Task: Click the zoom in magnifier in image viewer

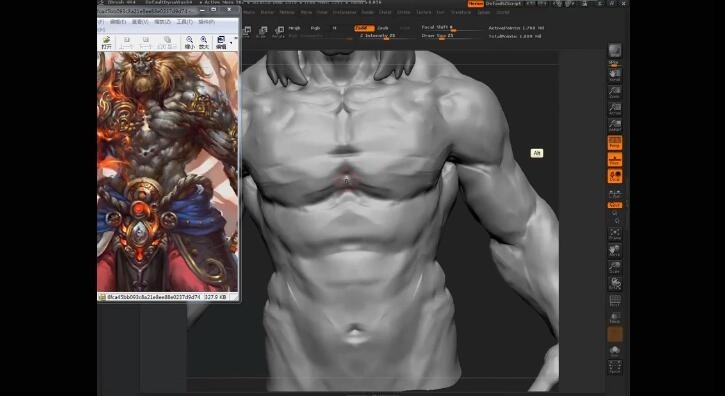Action: coord(204,42)
